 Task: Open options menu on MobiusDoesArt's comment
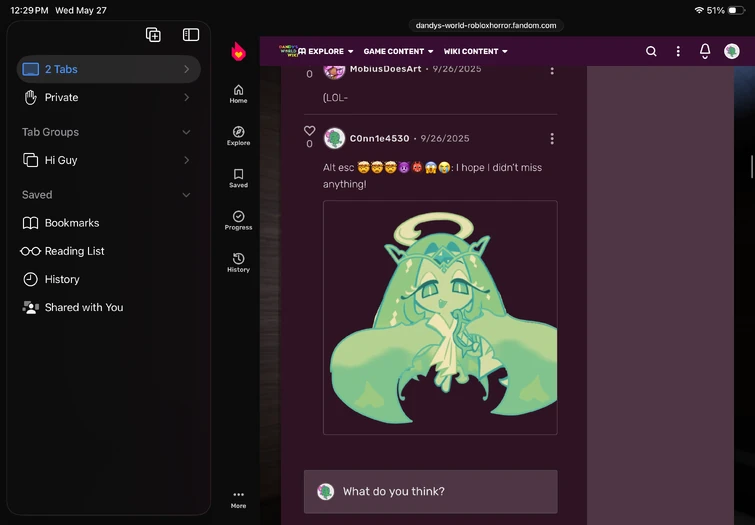pos(552,70)
